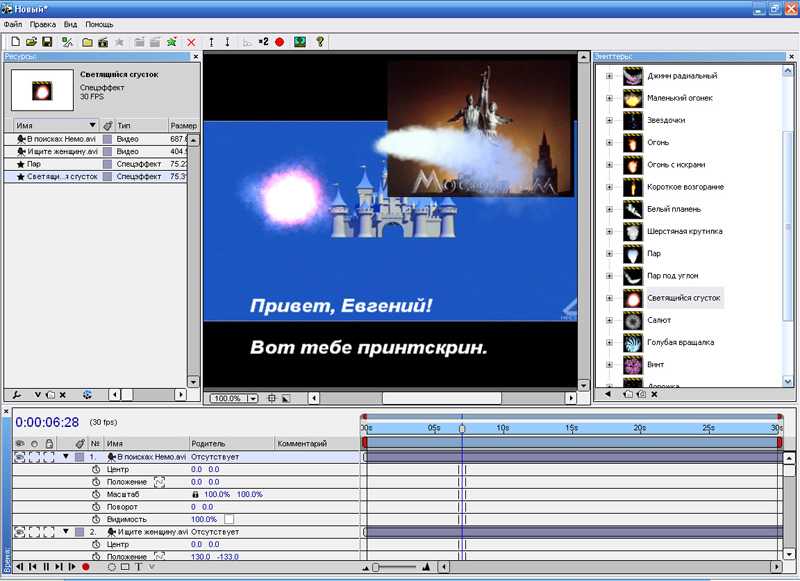The height and width of the screenshot is (581, 800).
Task: Click the white checkbox beside Видимость 100.0%
Action: click(229, 519)
